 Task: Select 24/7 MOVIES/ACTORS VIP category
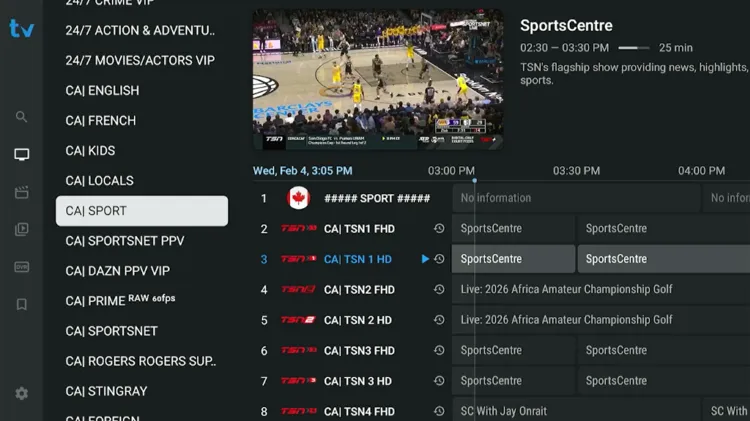pos(142,60)
